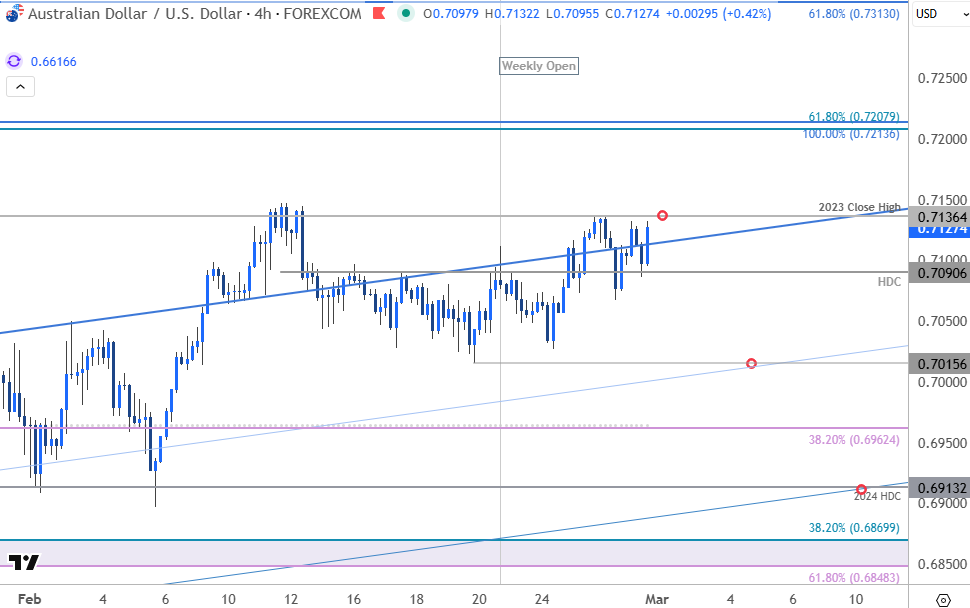Screen dimensions: 970x608
Task: Select the 0.70906 HDC price label
Action: (x=939, y=272)
